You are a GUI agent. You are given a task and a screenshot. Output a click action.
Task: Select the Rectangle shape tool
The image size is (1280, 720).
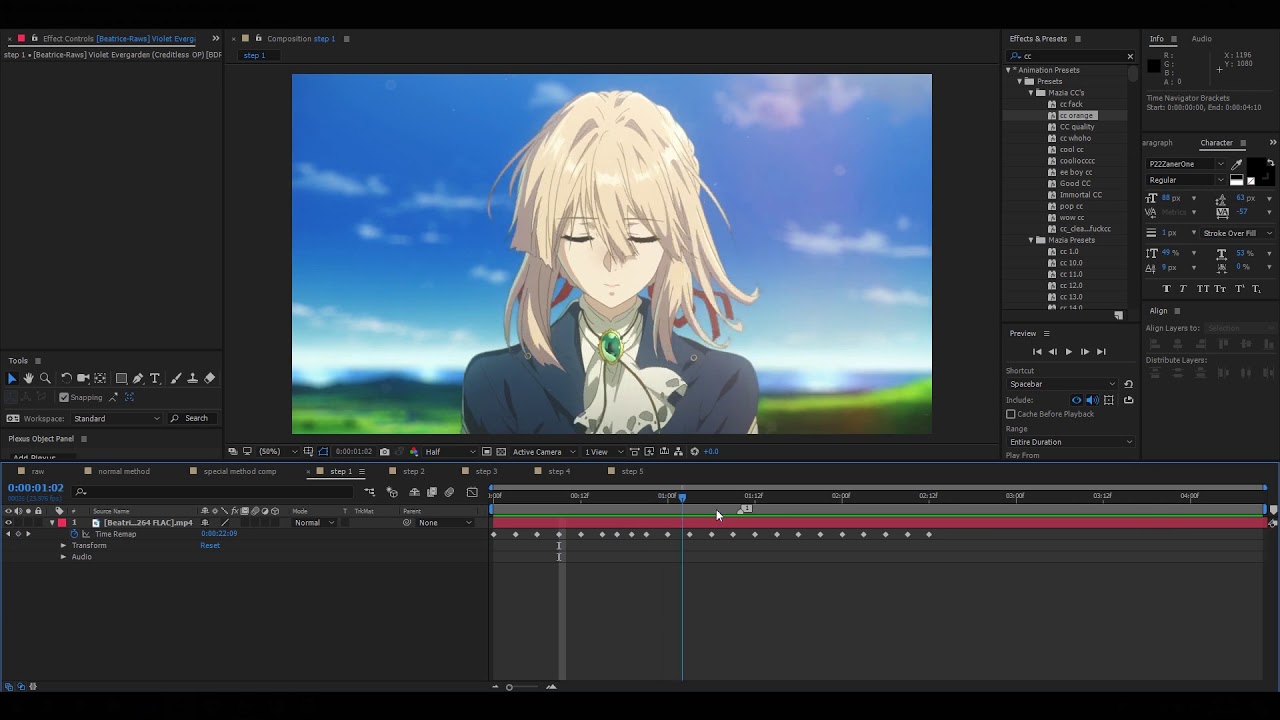121,378
